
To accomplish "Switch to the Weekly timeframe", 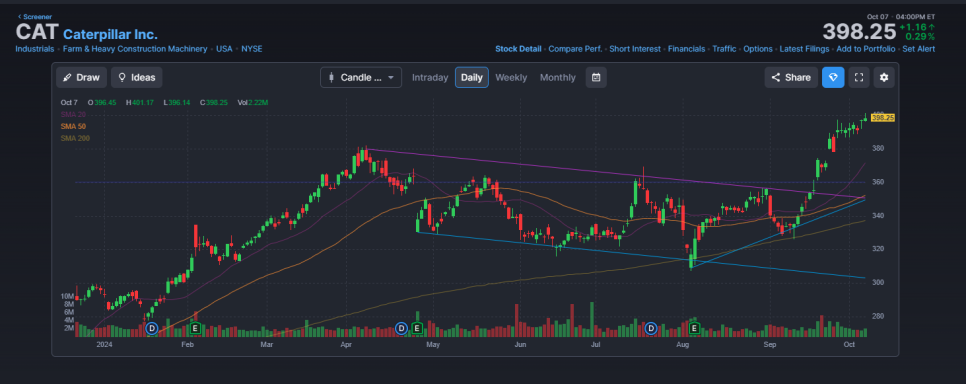I will pyautogui.click(x=511, y=78).
